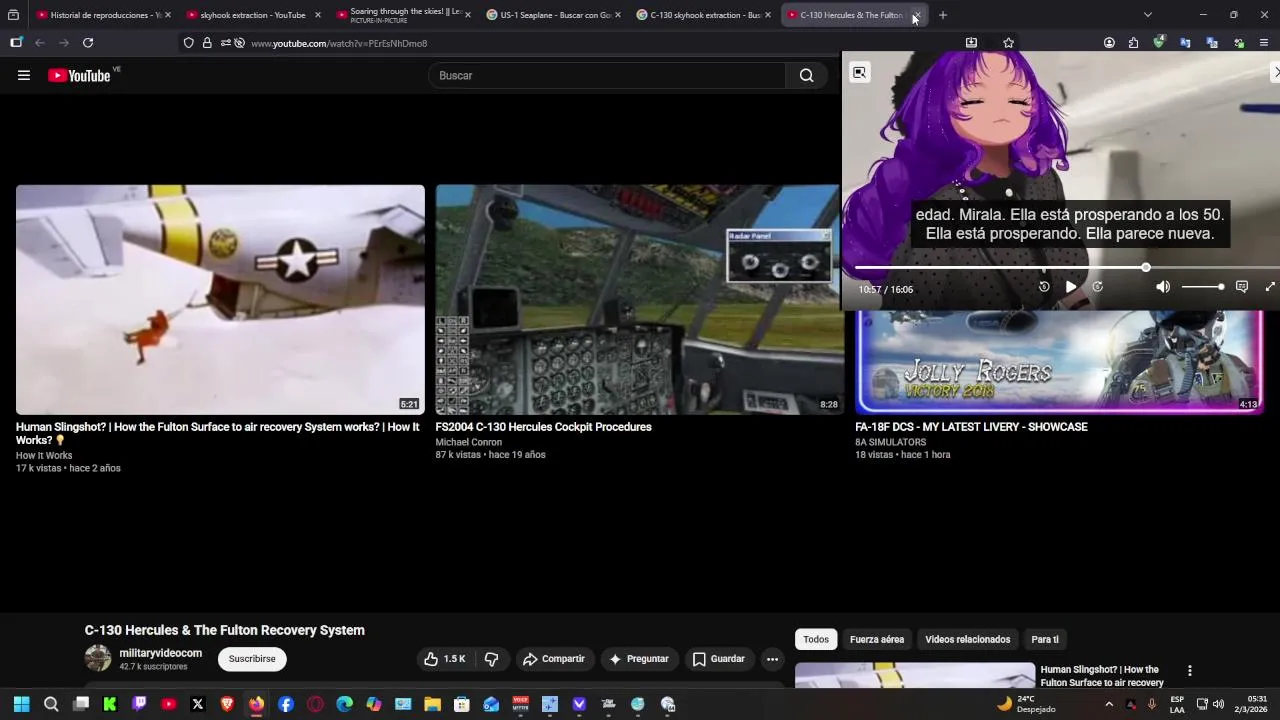Switch to US-1 Seaplane Google search tab

[553, 15]
